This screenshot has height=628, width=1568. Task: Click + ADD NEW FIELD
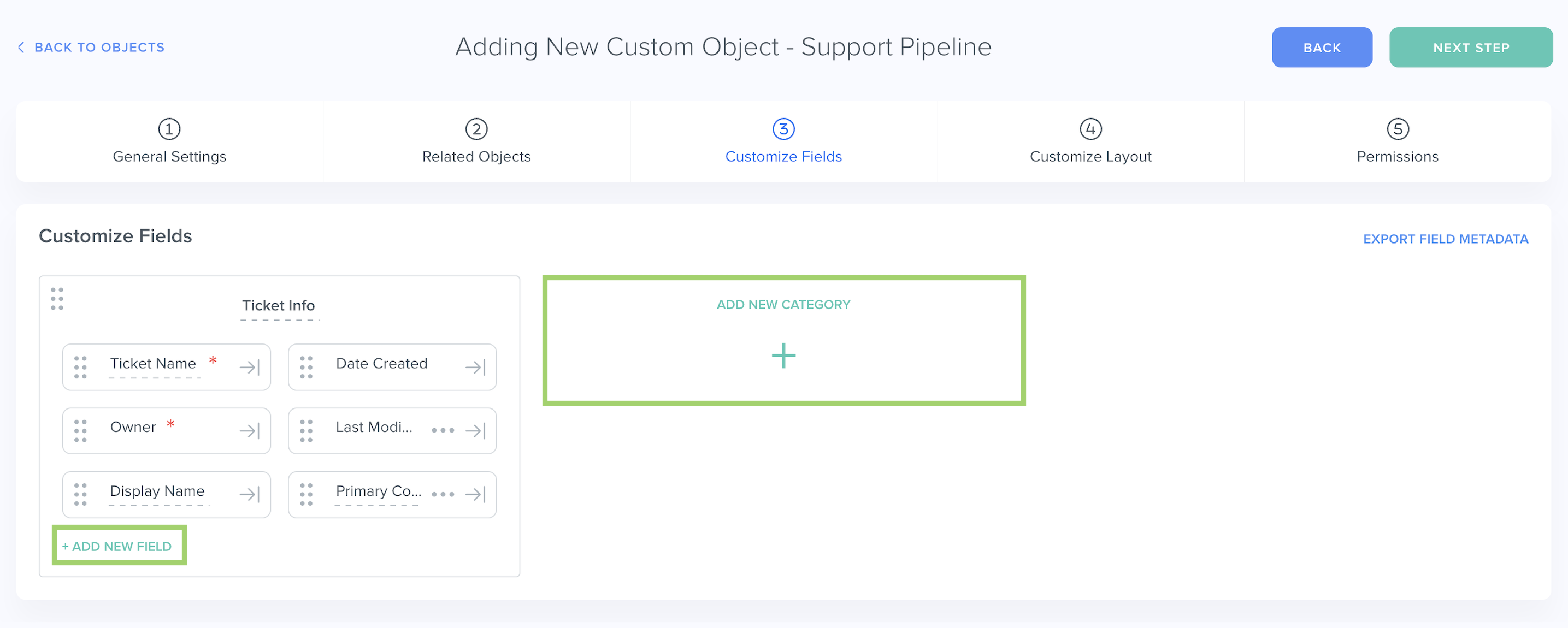pos(117,546)
